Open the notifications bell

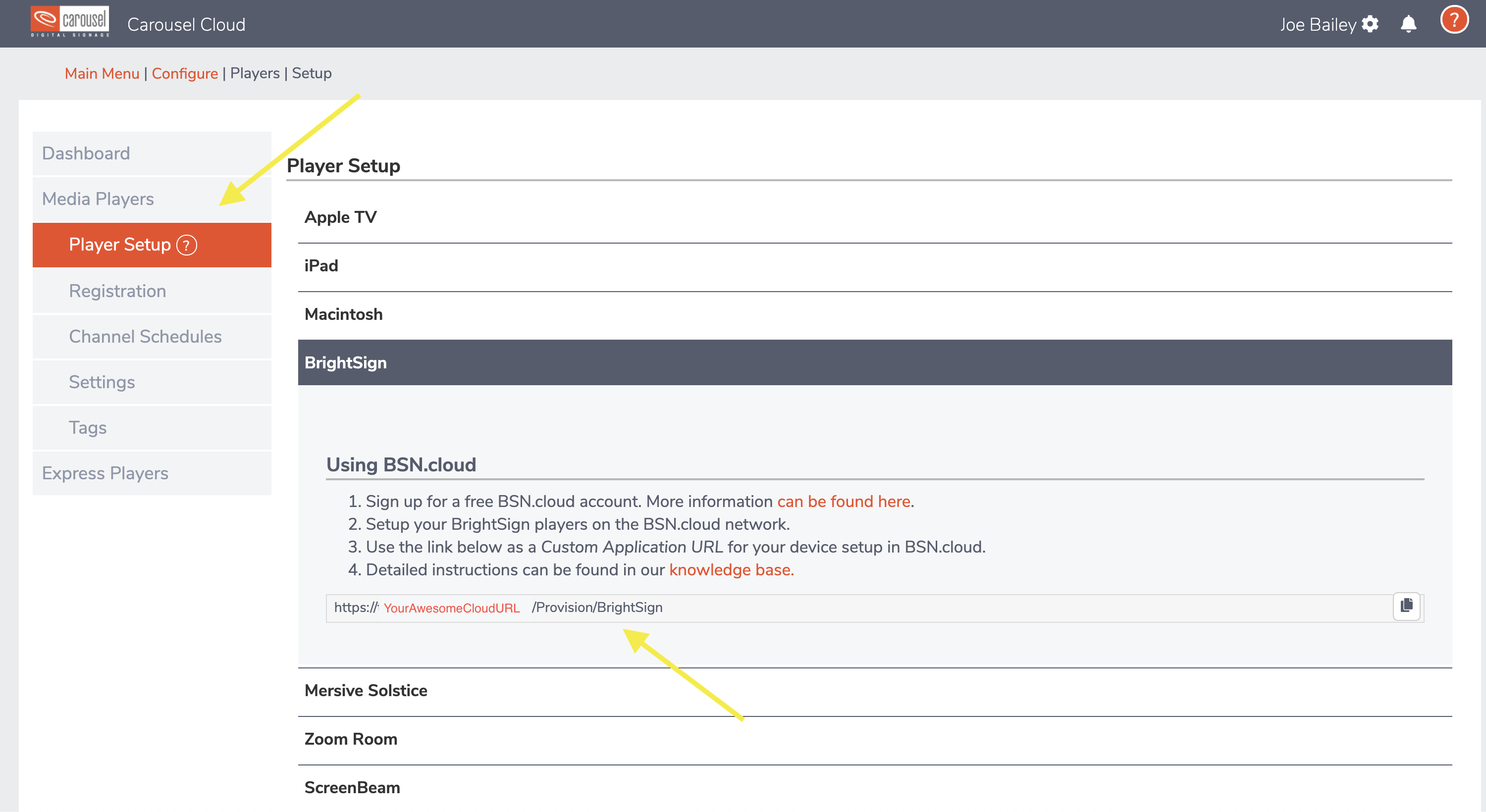pyautogui.click(x=1408, y=24)
